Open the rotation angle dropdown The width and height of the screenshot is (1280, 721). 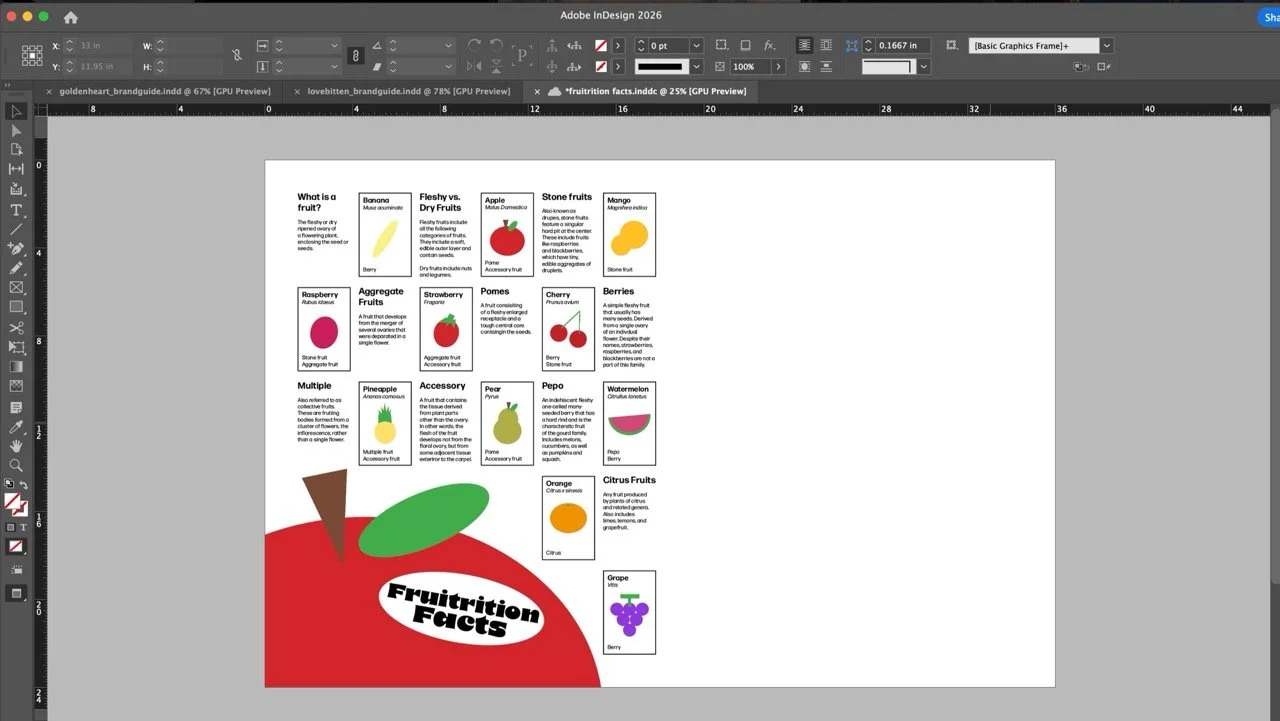(448, 46)
